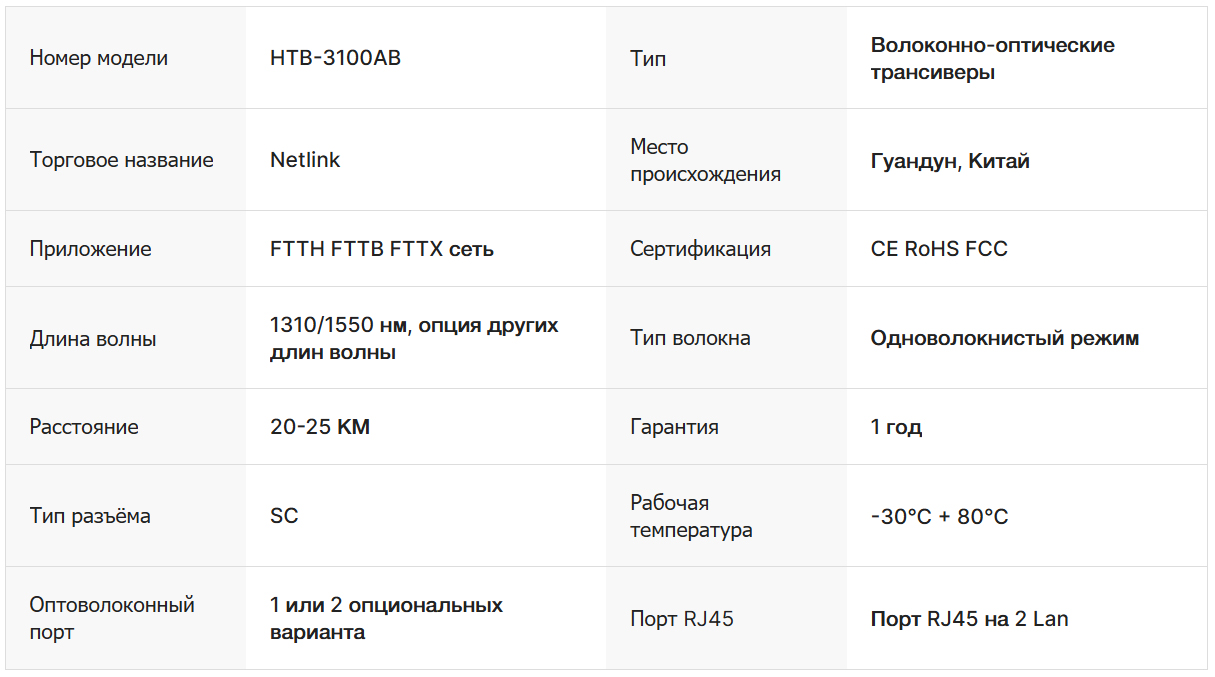1215x677 pixels.
Task: Click the '1 год' warranty value
Action: coord(896,427)
